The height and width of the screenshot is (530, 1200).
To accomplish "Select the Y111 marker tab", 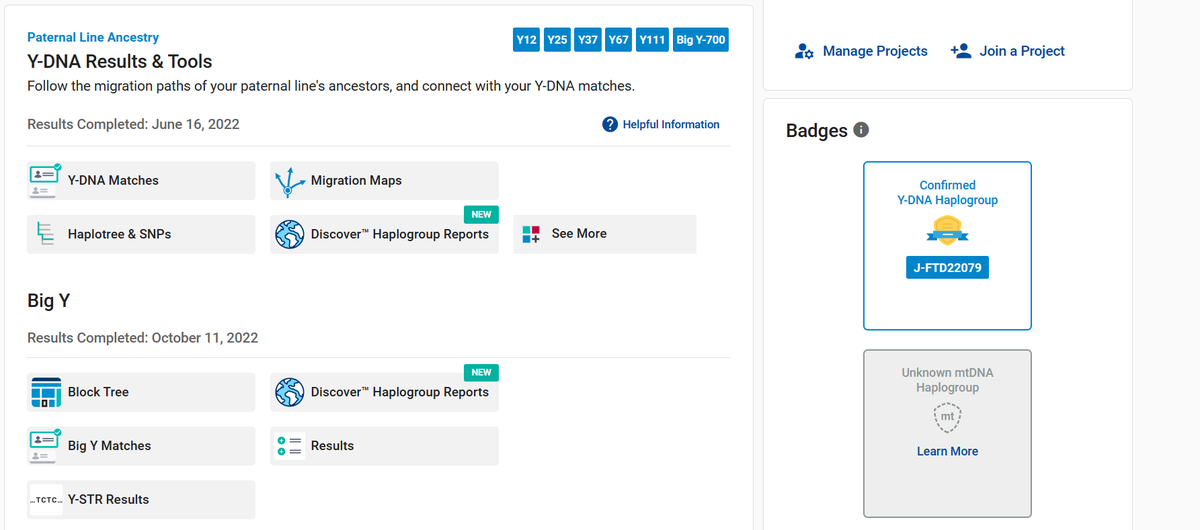I will point(653,40).
